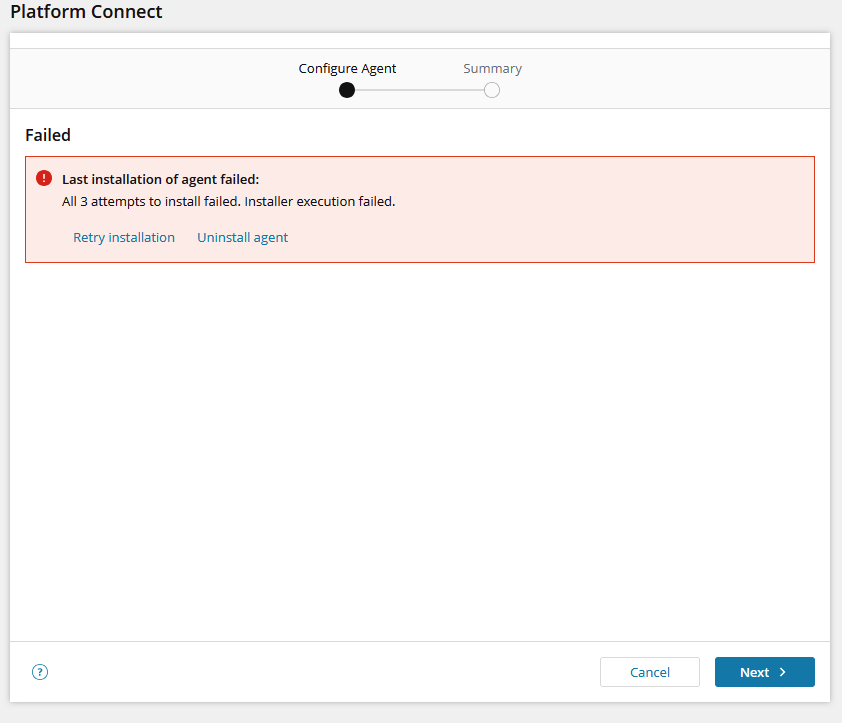Proceed with the Next button
Screen dimensions: 842x723
click(x=765, y=672)
